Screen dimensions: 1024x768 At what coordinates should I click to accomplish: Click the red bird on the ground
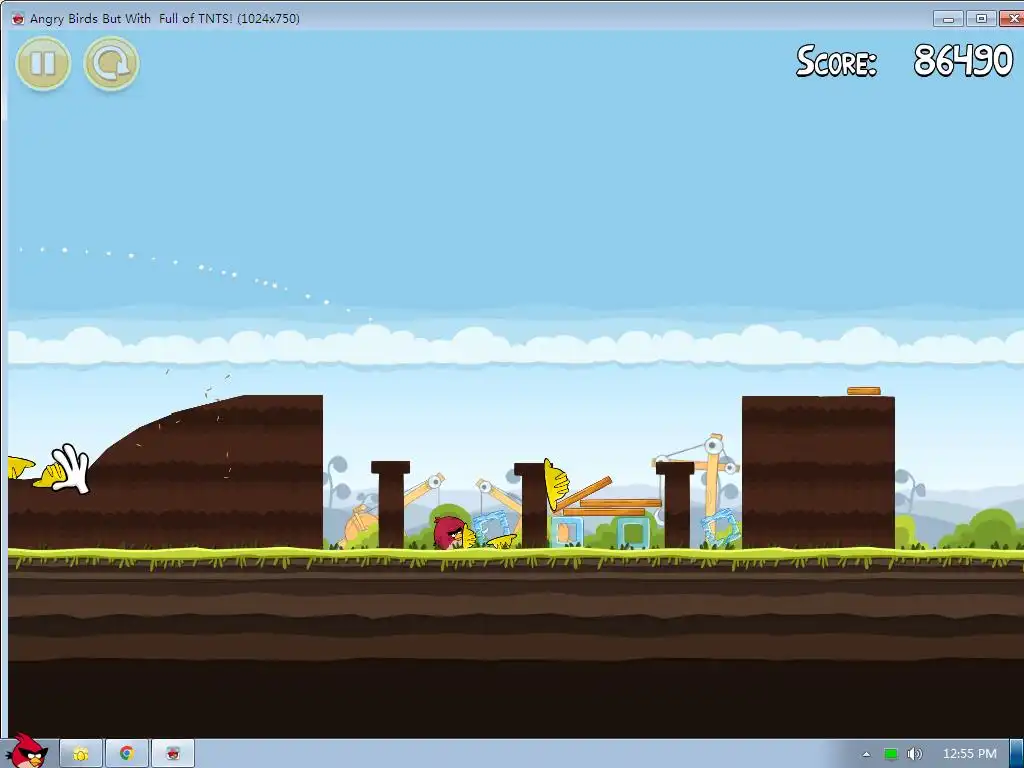(451, 532)
